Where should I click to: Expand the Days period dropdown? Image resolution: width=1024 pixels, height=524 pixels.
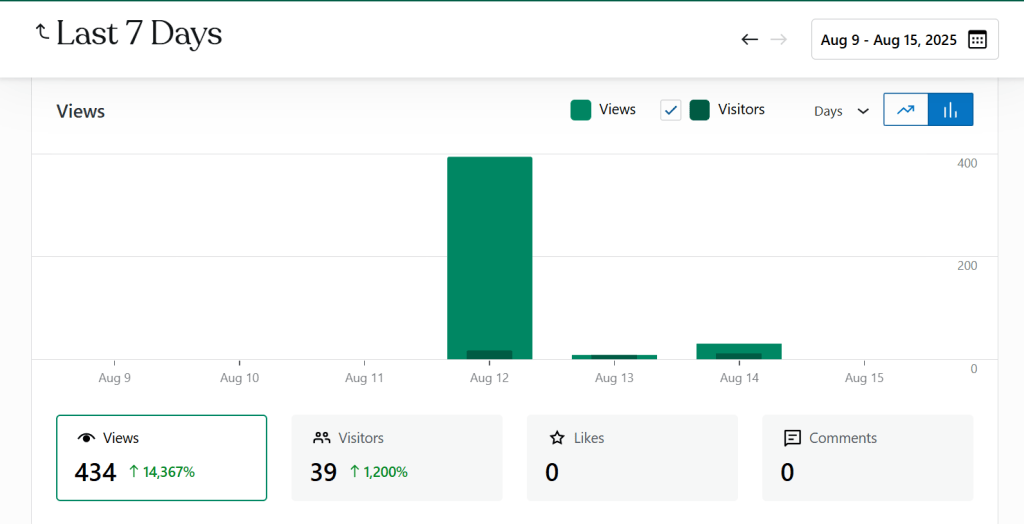tap(841, 111)
